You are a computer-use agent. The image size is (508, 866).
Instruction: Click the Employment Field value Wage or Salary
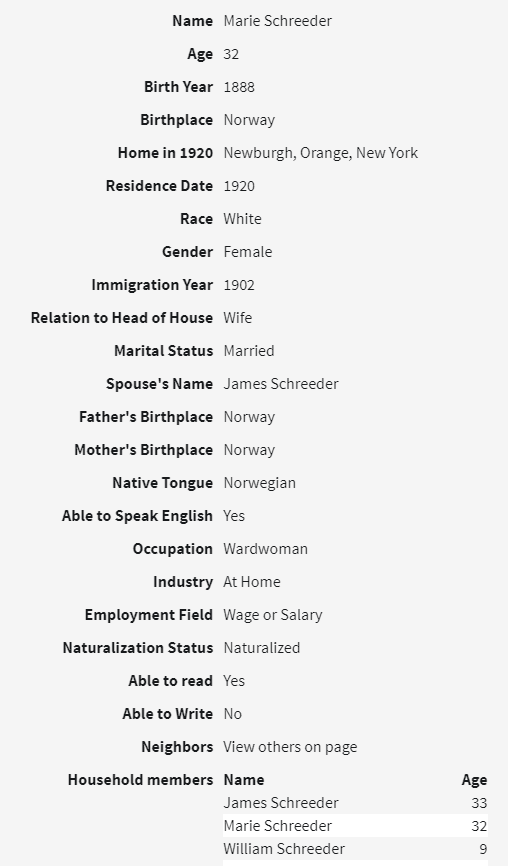(273, 615)
